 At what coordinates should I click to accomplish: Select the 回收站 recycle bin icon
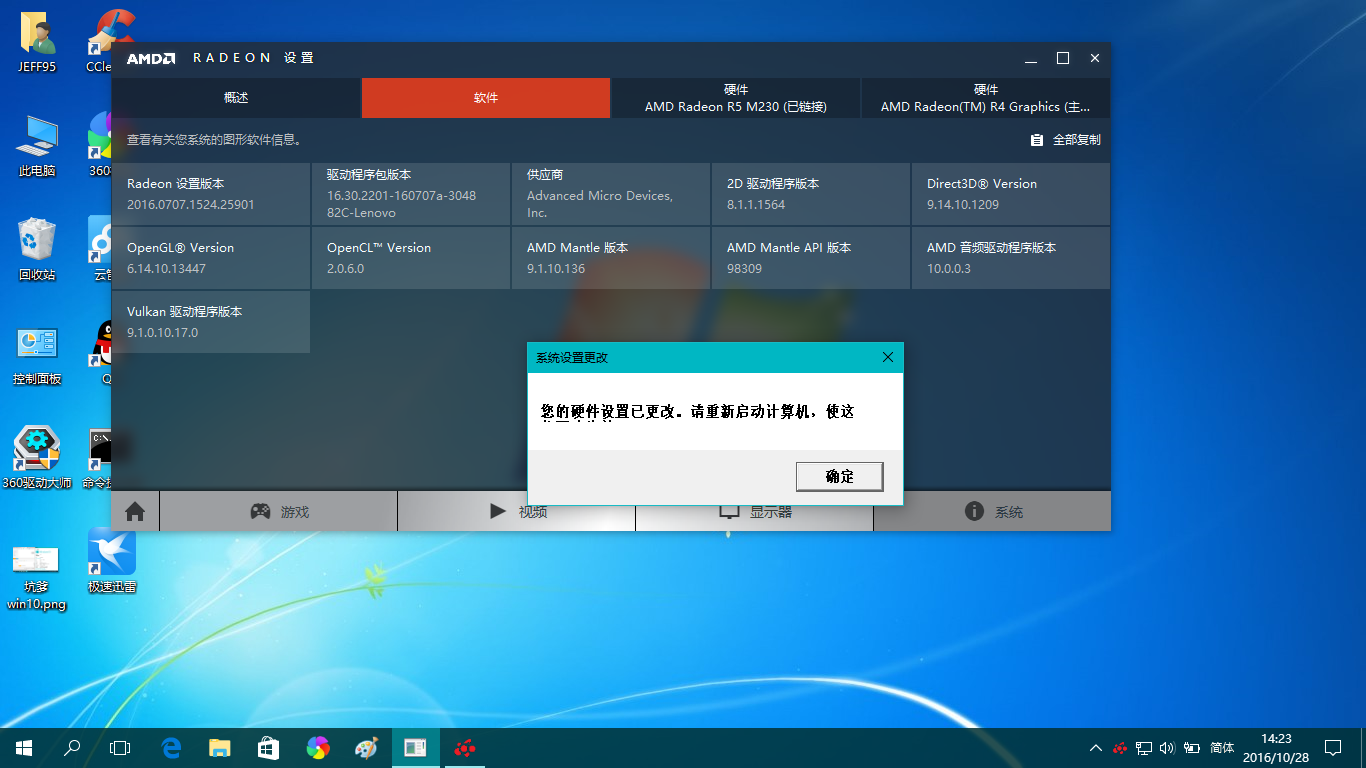tap(37, 249)
